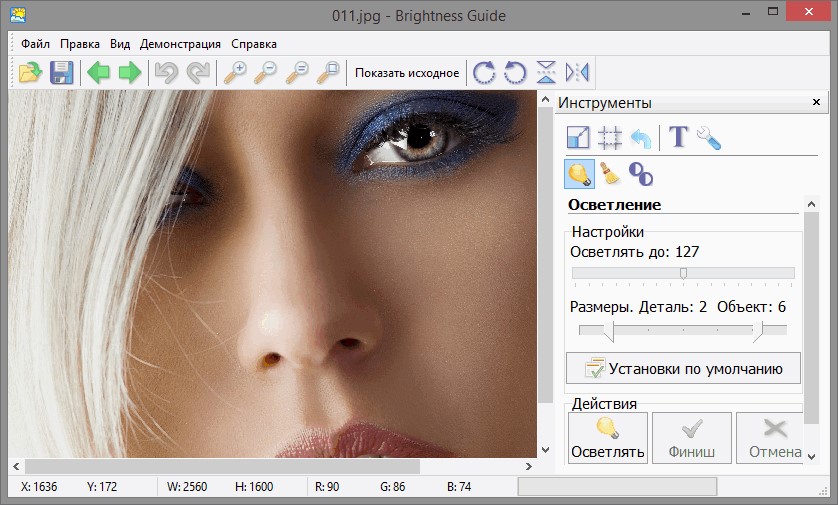Image resolution: width=838 pixels, height=505 pixels.
Task: Click Установки по умолчанию button
Action: 684,368
